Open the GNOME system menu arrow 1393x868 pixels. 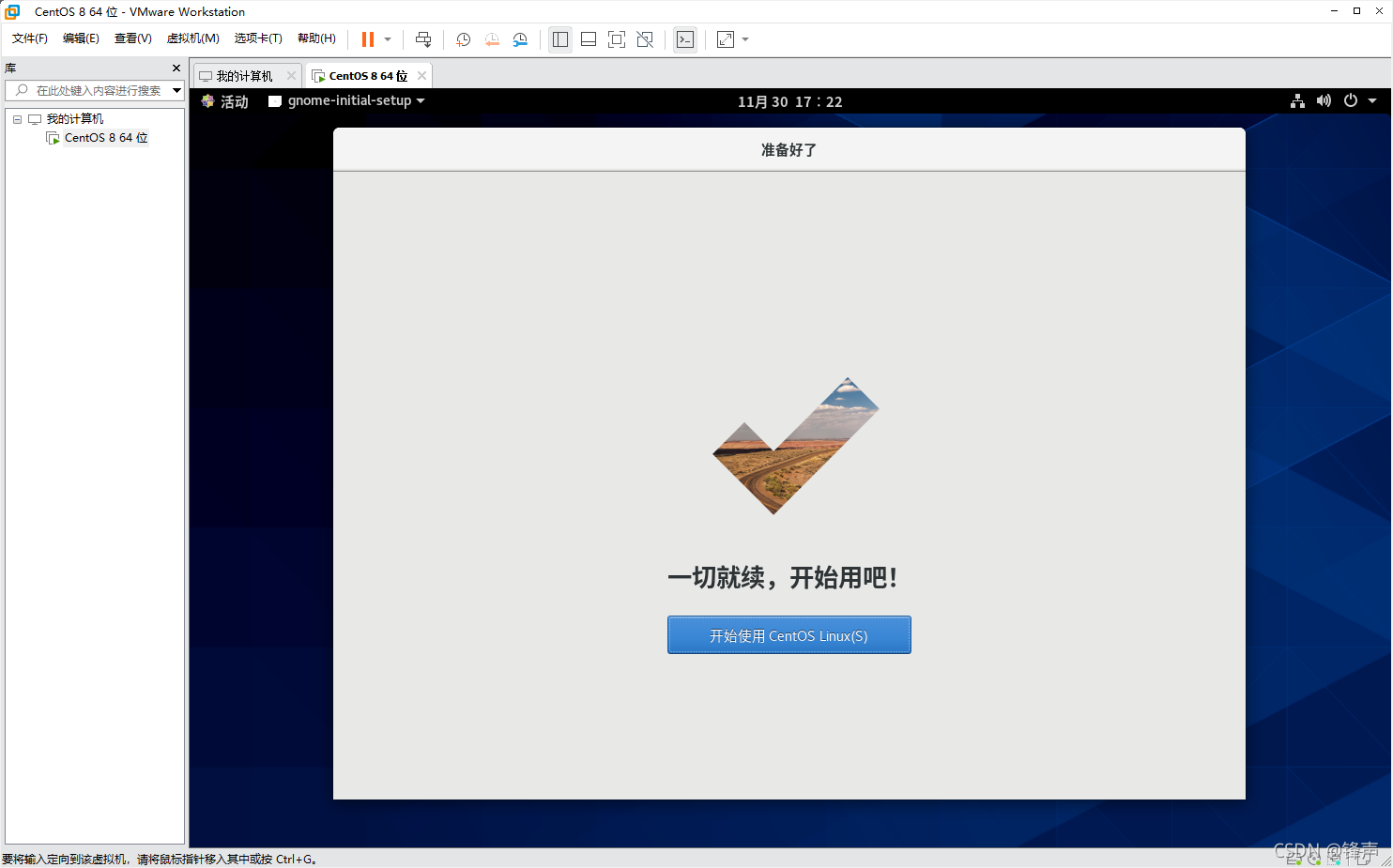tap(1372, 100)
